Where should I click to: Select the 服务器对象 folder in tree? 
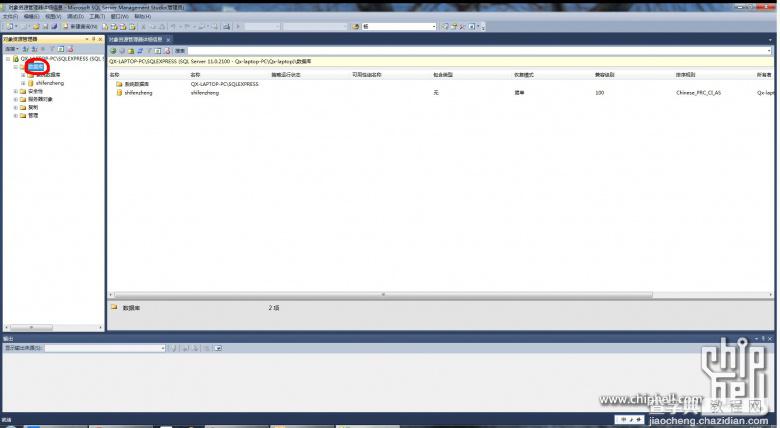coord(40,99)
